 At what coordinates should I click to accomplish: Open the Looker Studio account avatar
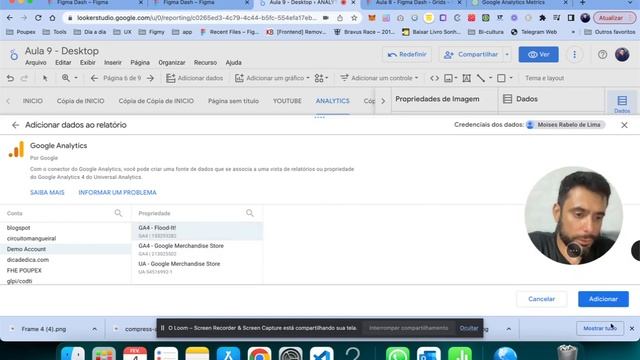pyautogui.click(x=622, y=54)
